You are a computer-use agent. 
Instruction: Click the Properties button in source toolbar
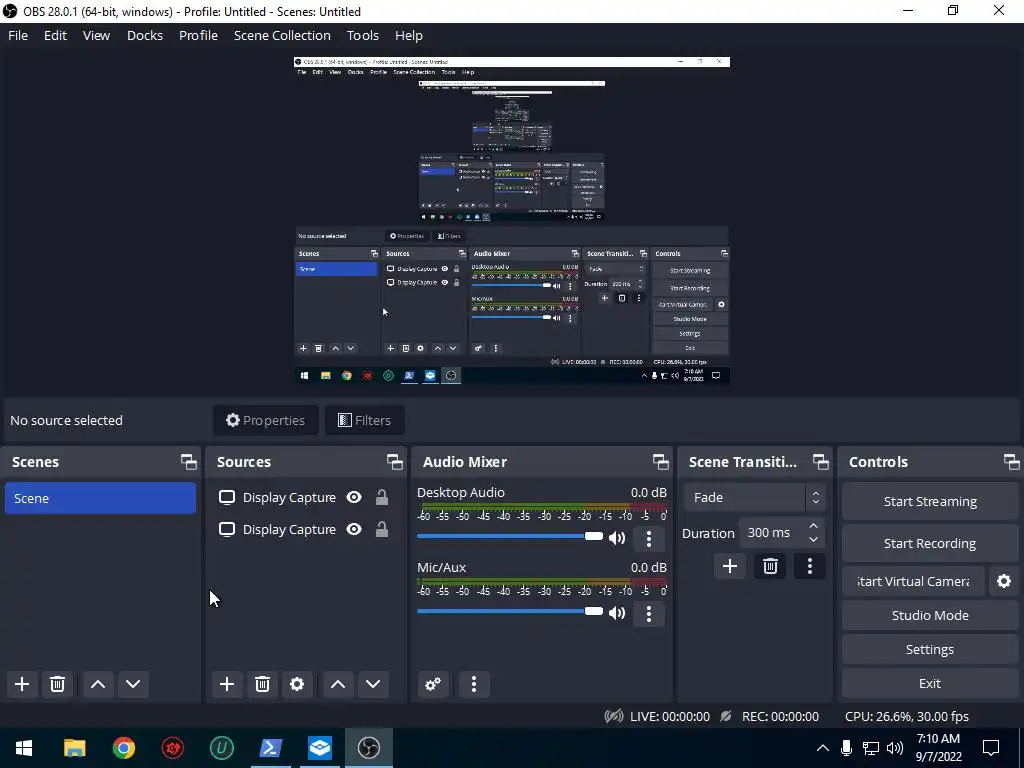point(265,420)
